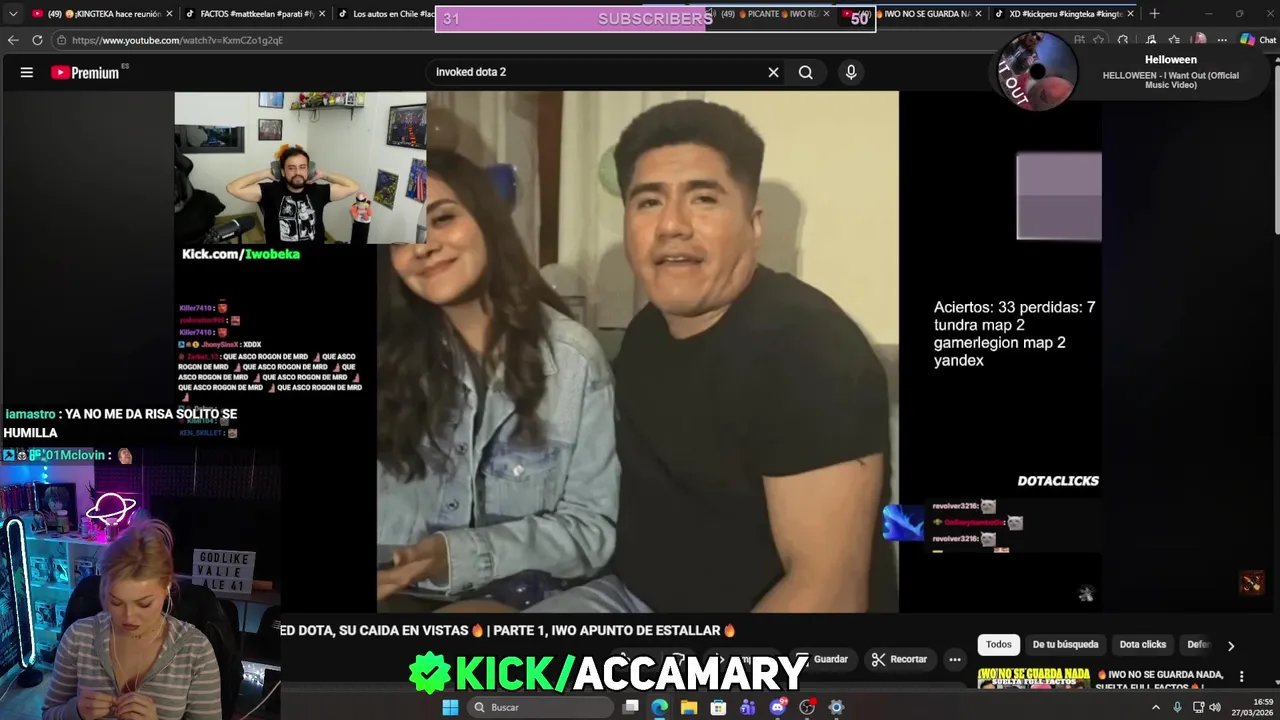
Task: Click the Recortar (clip) scissors button
Action: coord(899,659)
